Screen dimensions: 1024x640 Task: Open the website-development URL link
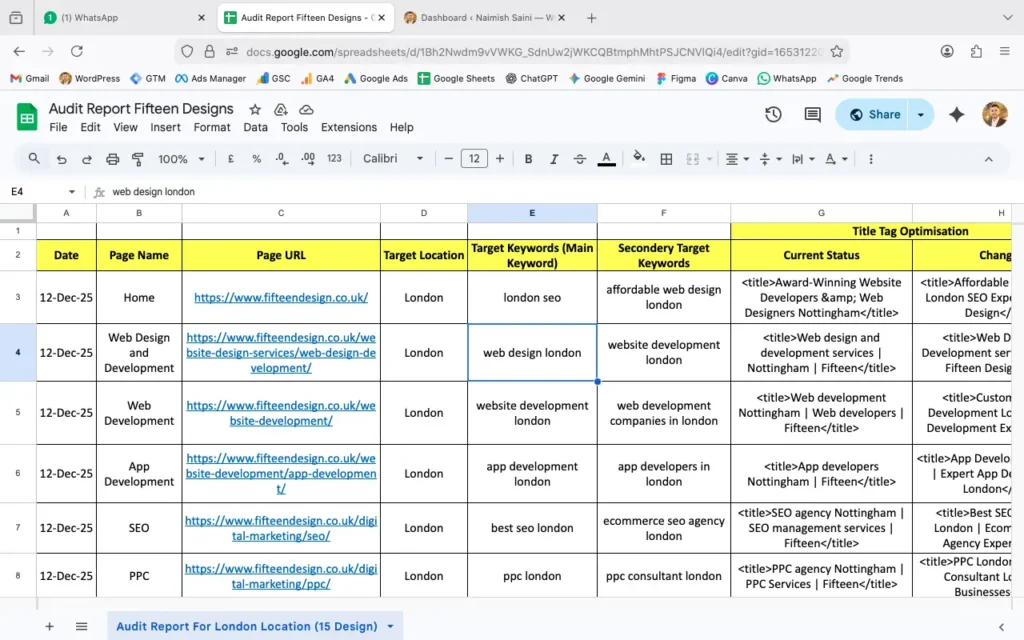(x=281, y=413)
